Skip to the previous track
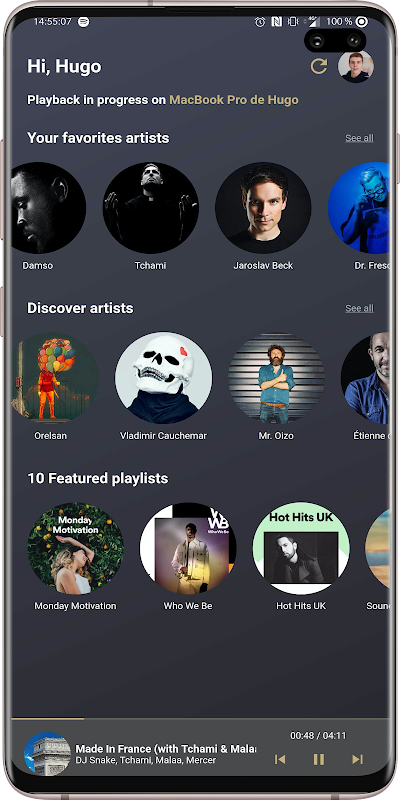Screen dimensions: 400x800 [280, 759]
